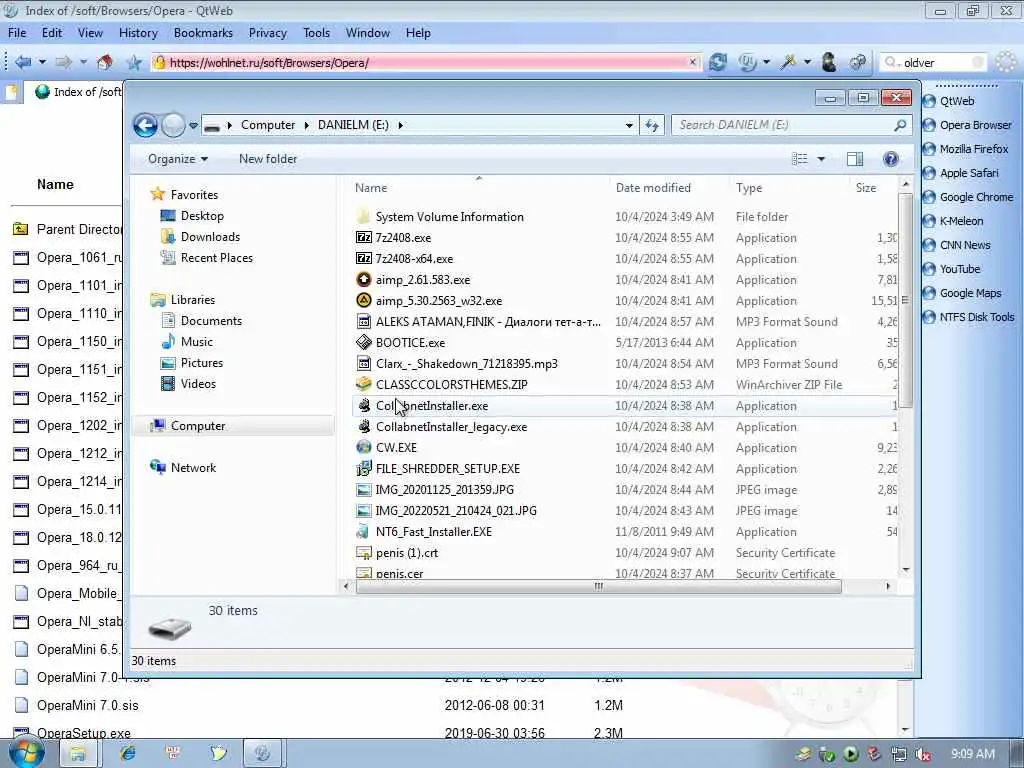The width and height of the screenshot is (1024, 768).
Task: Click the horizontal scrollbar thumb in Explorer
Action: click(x=598, y=586)
